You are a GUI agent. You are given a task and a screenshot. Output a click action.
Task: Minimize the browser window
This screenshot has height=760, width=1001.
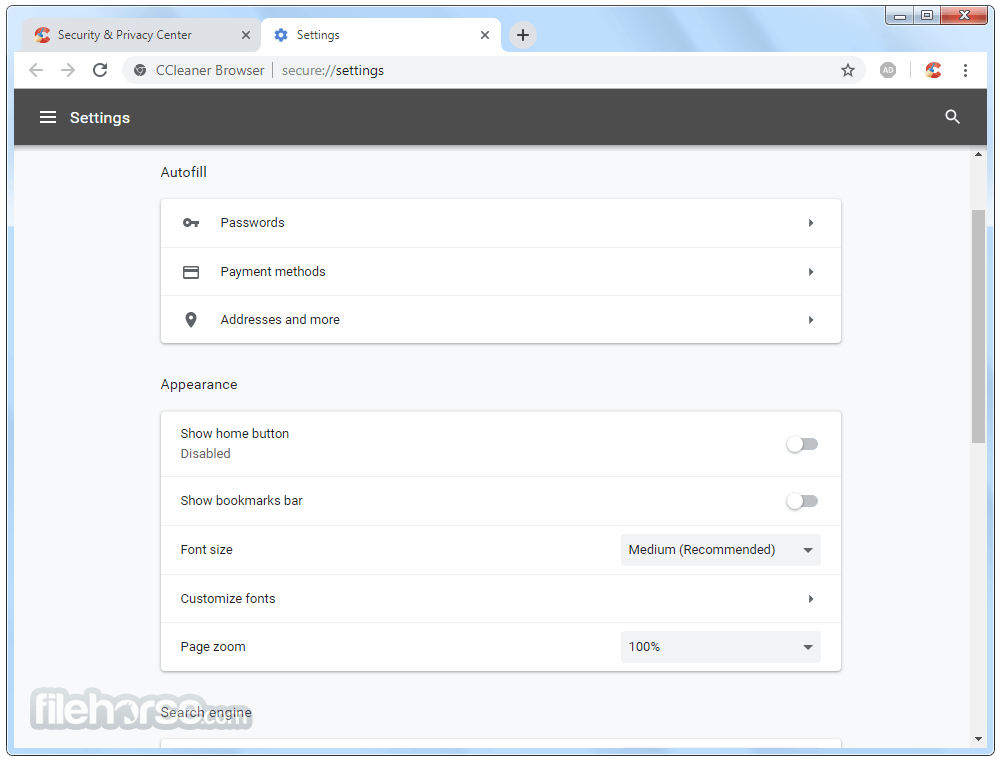pos(900,15)
